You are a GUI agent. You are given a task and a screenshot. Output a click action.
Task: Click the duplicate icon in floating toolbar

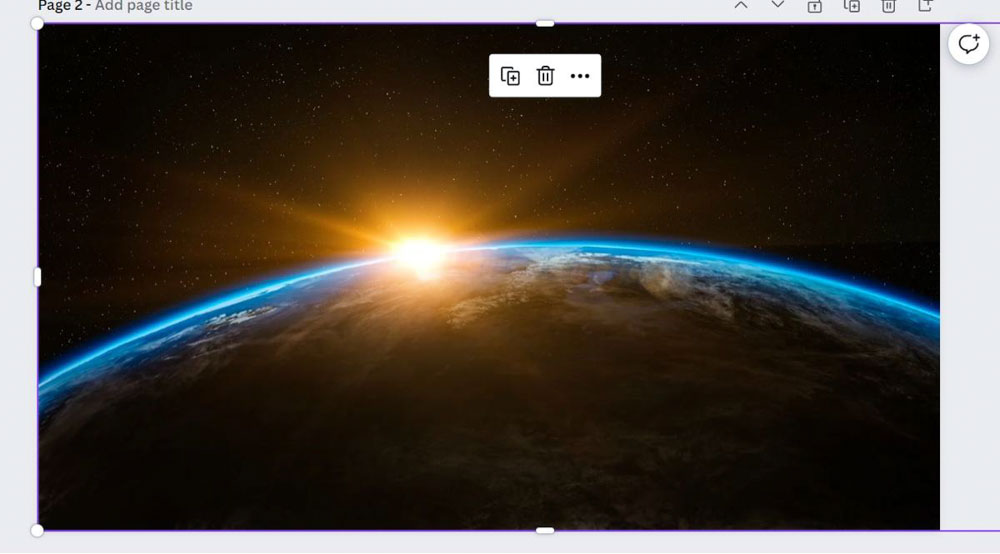[510, 76]
